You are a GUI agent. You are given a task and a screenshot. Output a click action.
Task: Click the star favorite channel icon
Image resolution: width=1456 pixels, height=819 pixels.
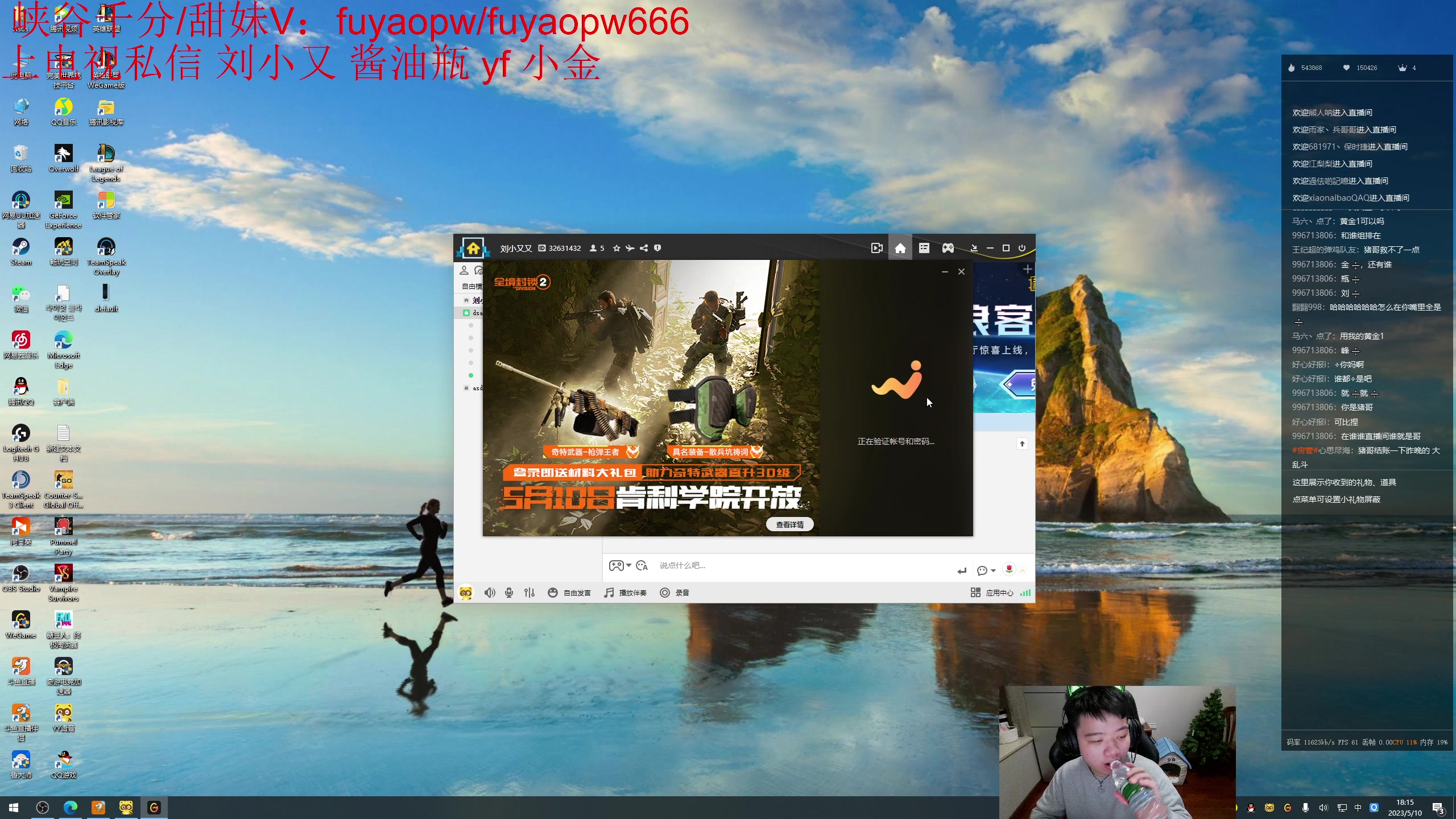tap(617, 248)
